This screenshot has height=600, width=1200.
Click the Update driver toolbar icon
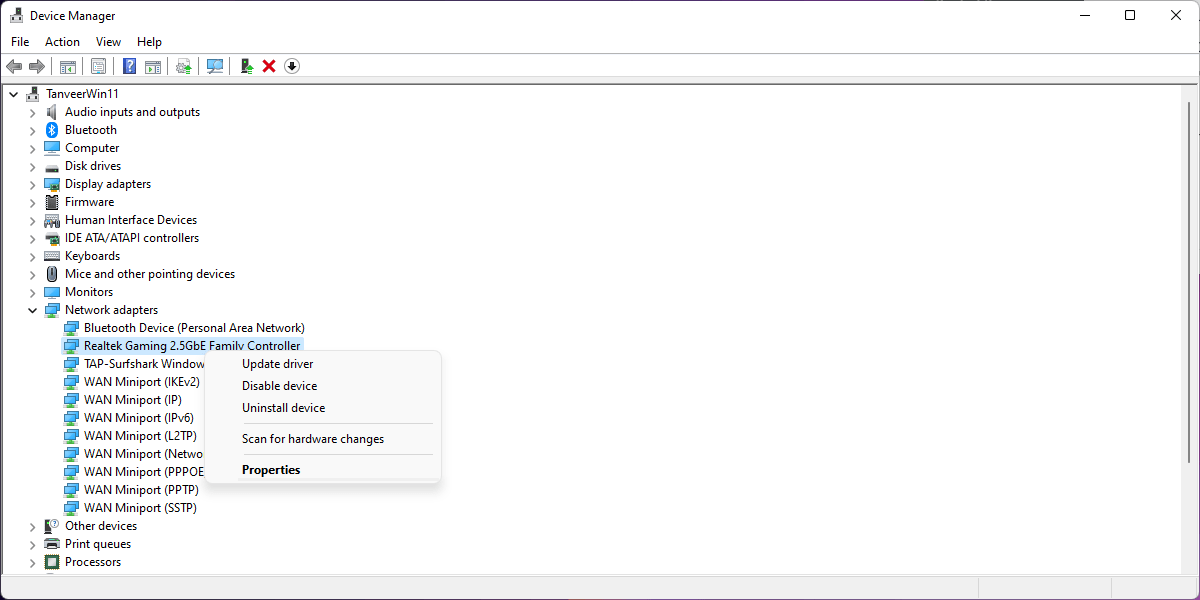point(183,66)
